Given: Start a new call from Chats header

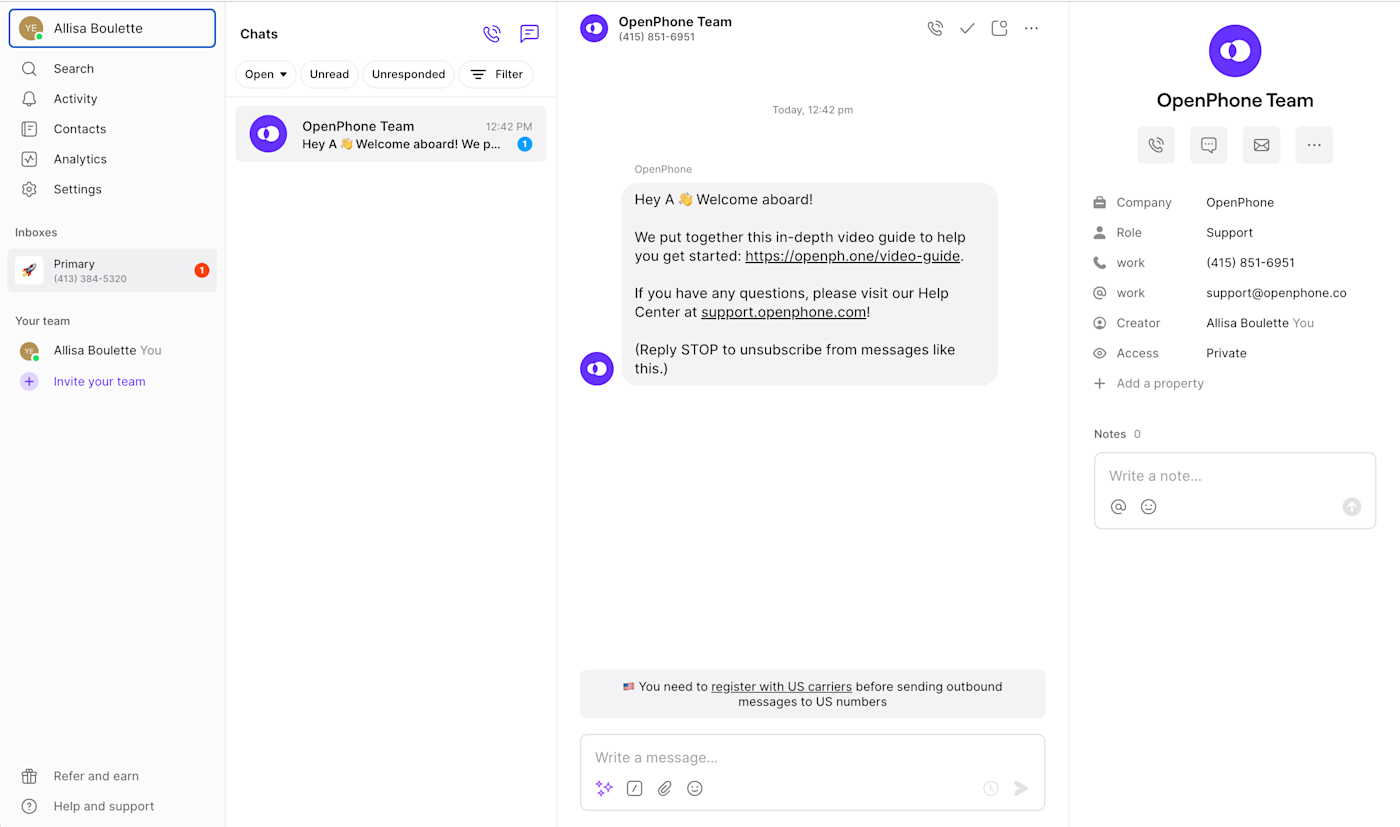Looking at the screenshot, I should (491, 34).
